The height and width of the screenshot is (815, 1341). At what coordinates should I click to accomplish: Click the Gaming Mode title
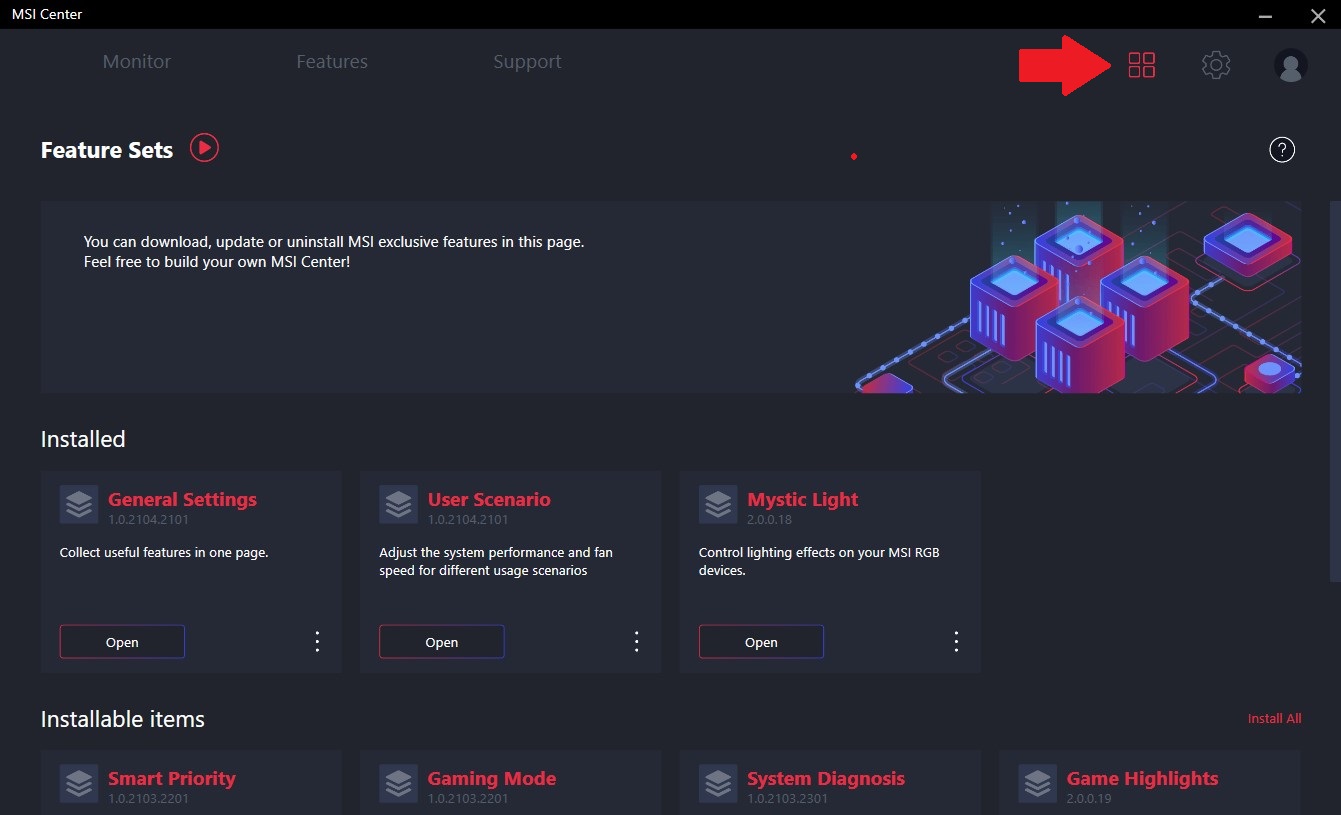point(492,779)
